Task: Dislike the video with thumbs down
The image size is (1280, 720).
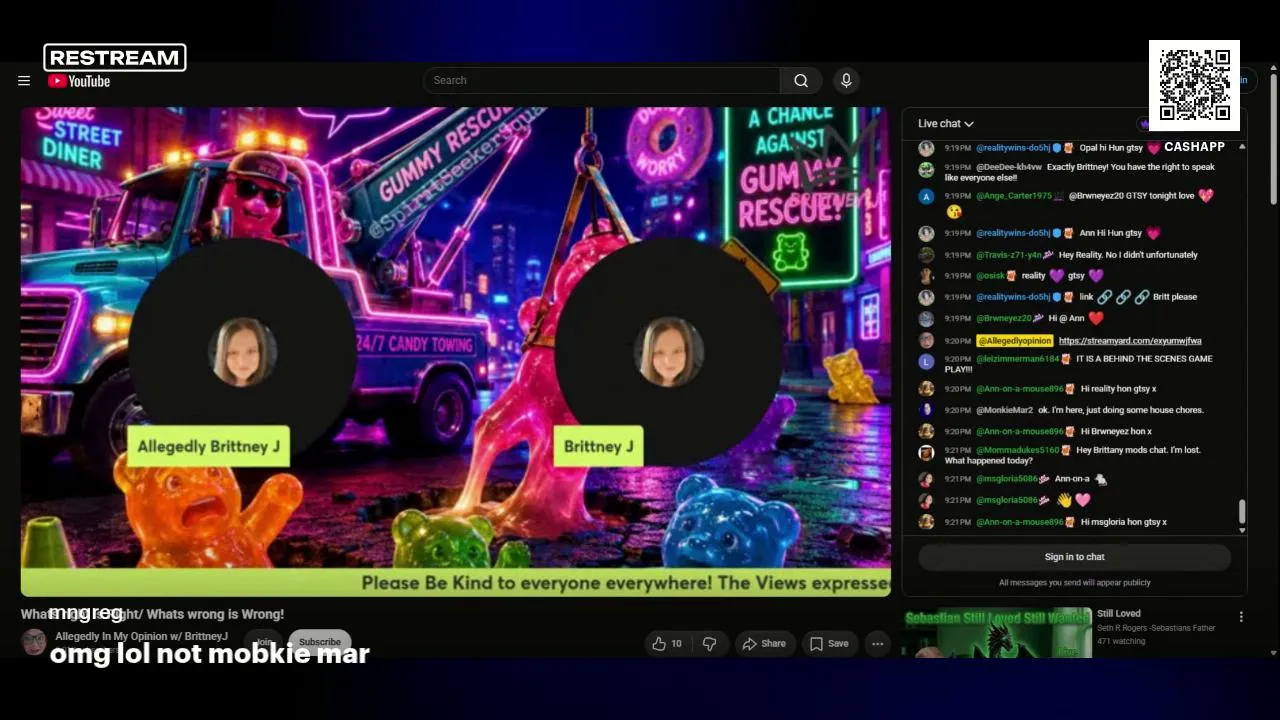Action: [709, 644]
